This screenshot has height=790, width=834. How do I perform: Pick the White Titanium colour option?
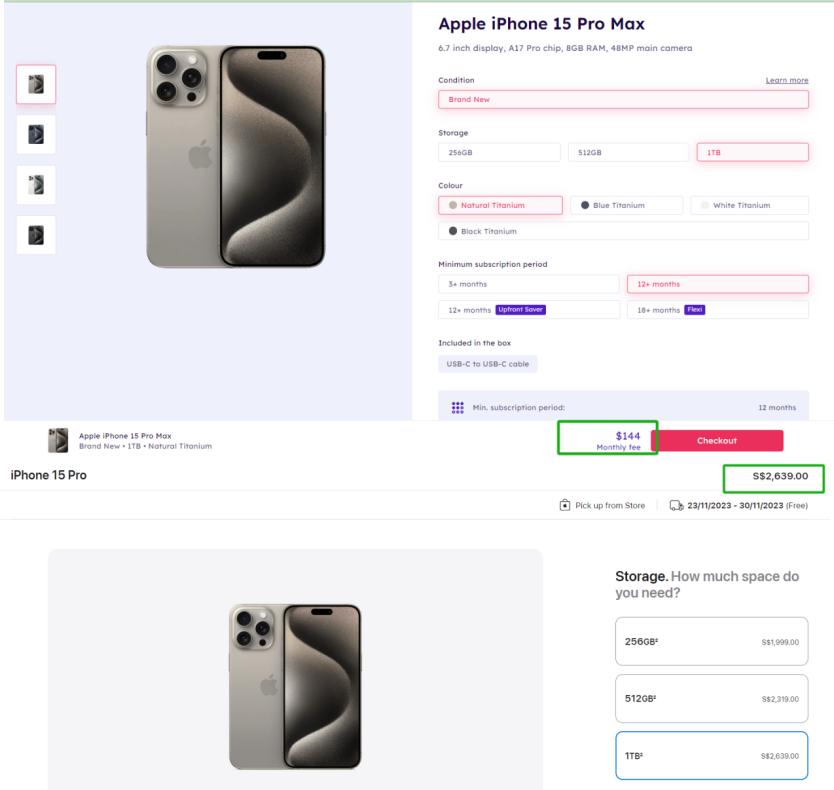[749, 205]
